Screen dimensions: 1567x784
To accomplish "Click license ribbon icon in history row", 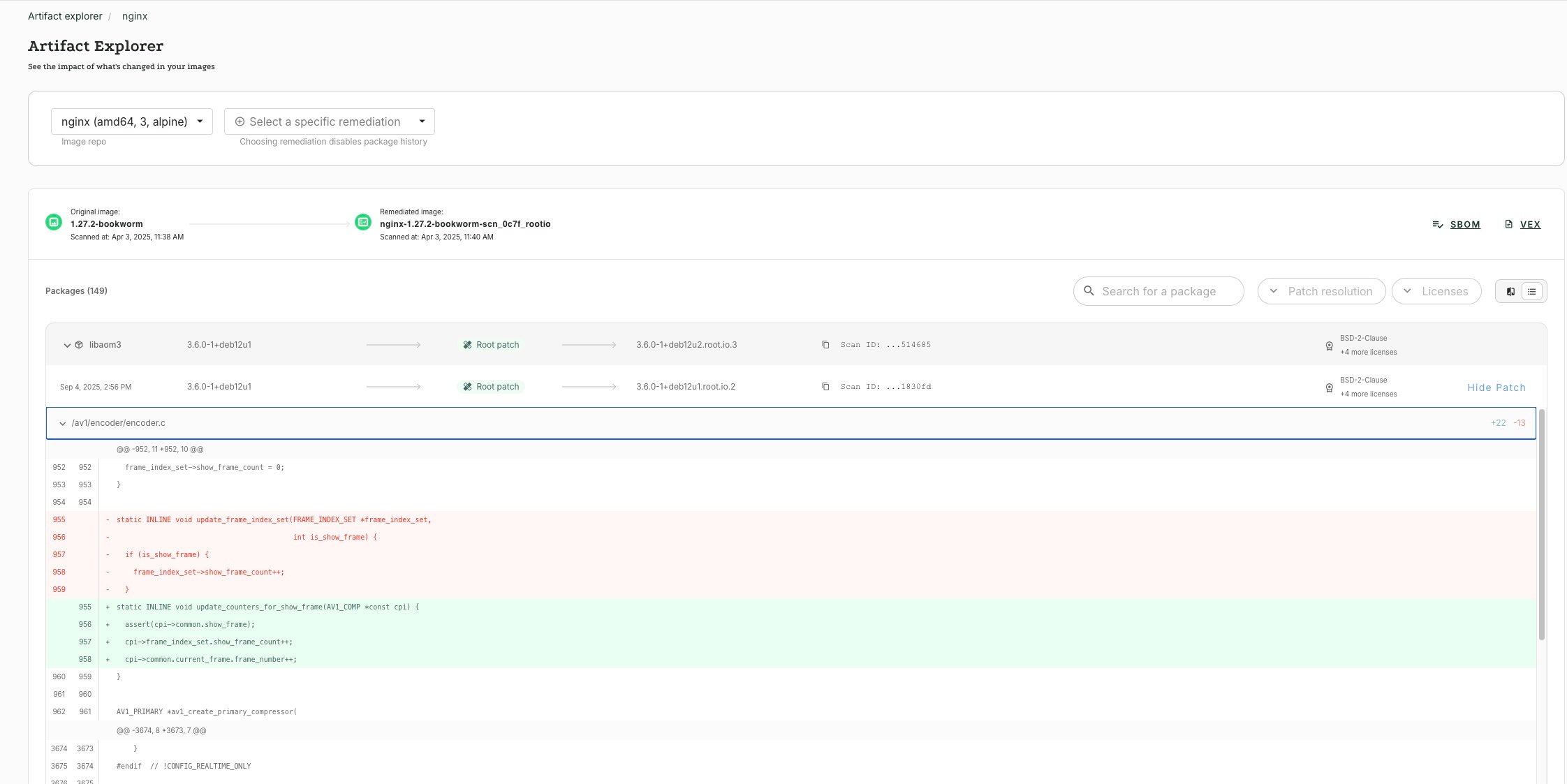I will pyautogui.click(x=1329, y=387).
